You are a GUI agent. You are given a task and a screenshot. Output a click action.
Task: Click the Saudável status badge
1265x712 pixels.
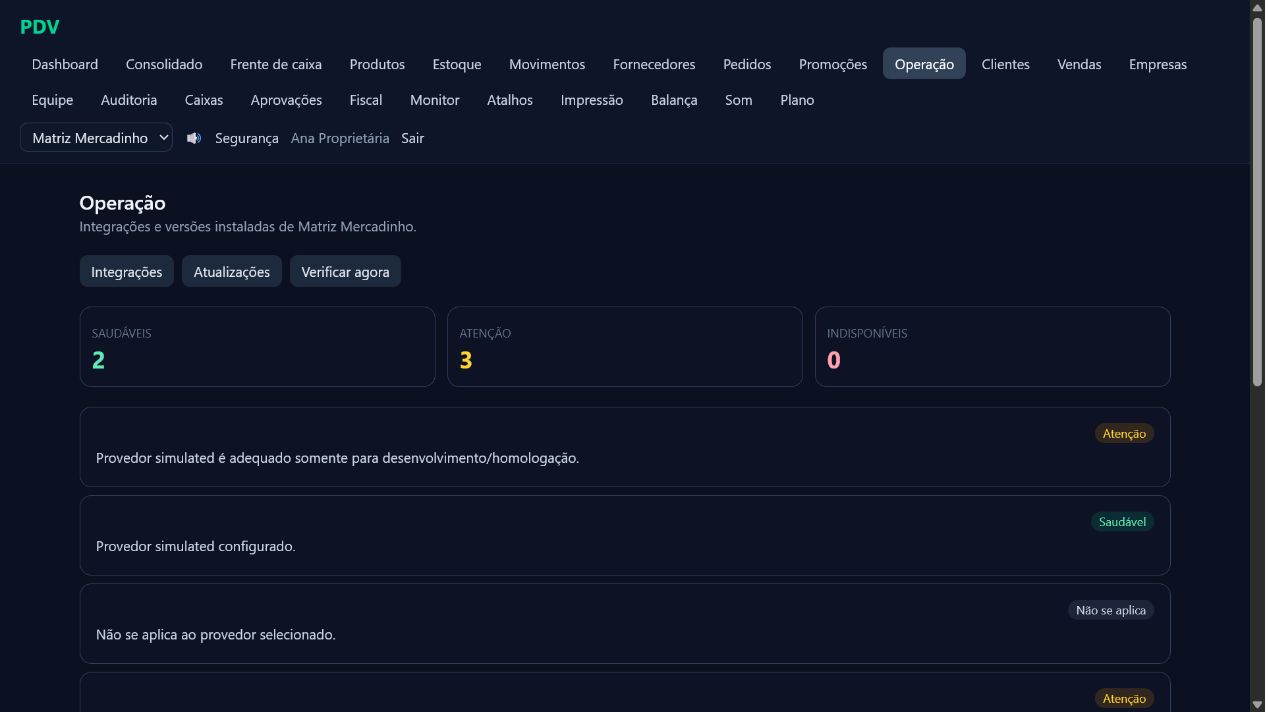tap(1122, 521)
